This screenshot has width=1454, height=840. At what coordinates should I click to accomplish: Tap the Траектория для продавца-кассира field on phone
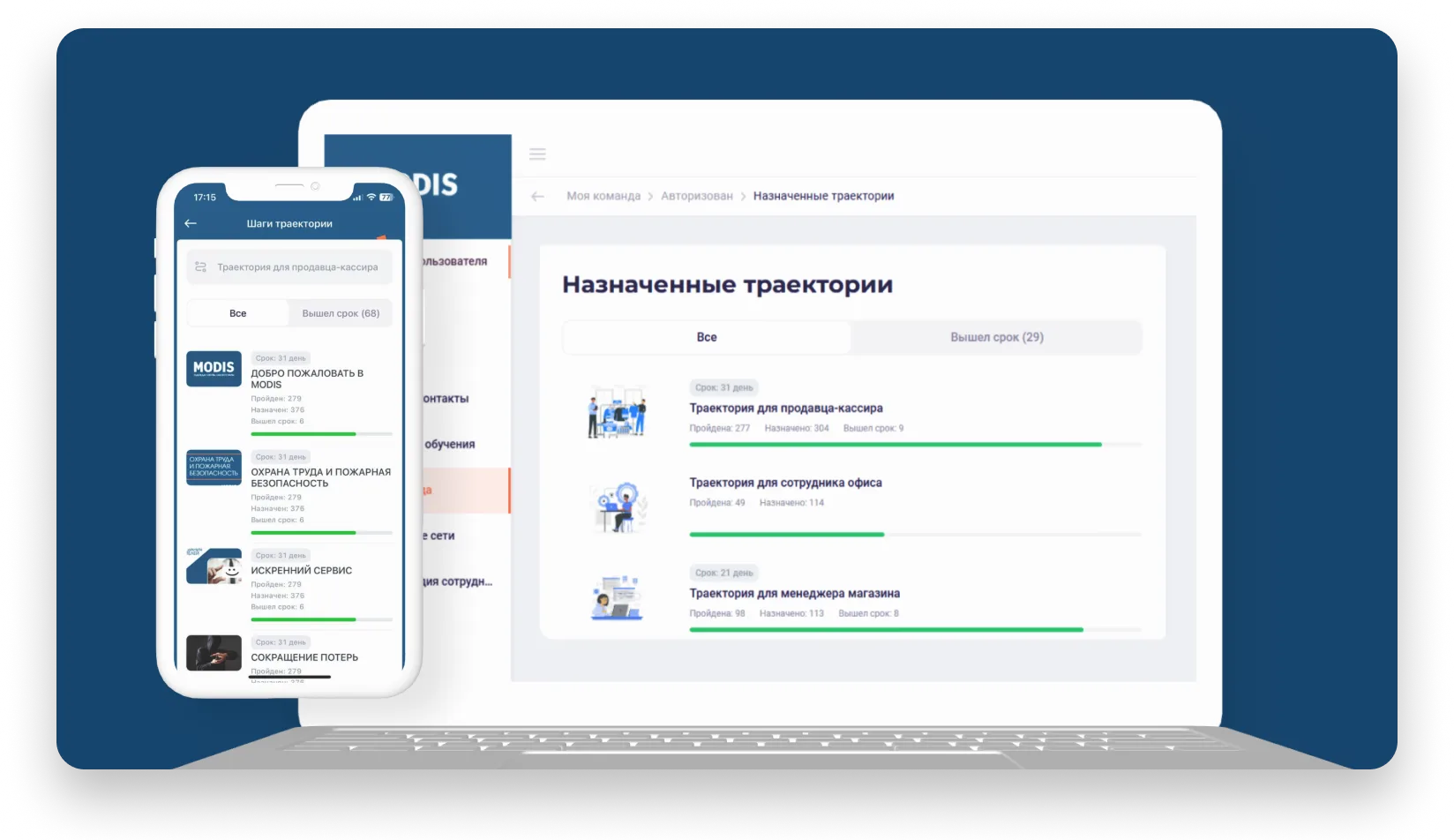click(289, 267)
